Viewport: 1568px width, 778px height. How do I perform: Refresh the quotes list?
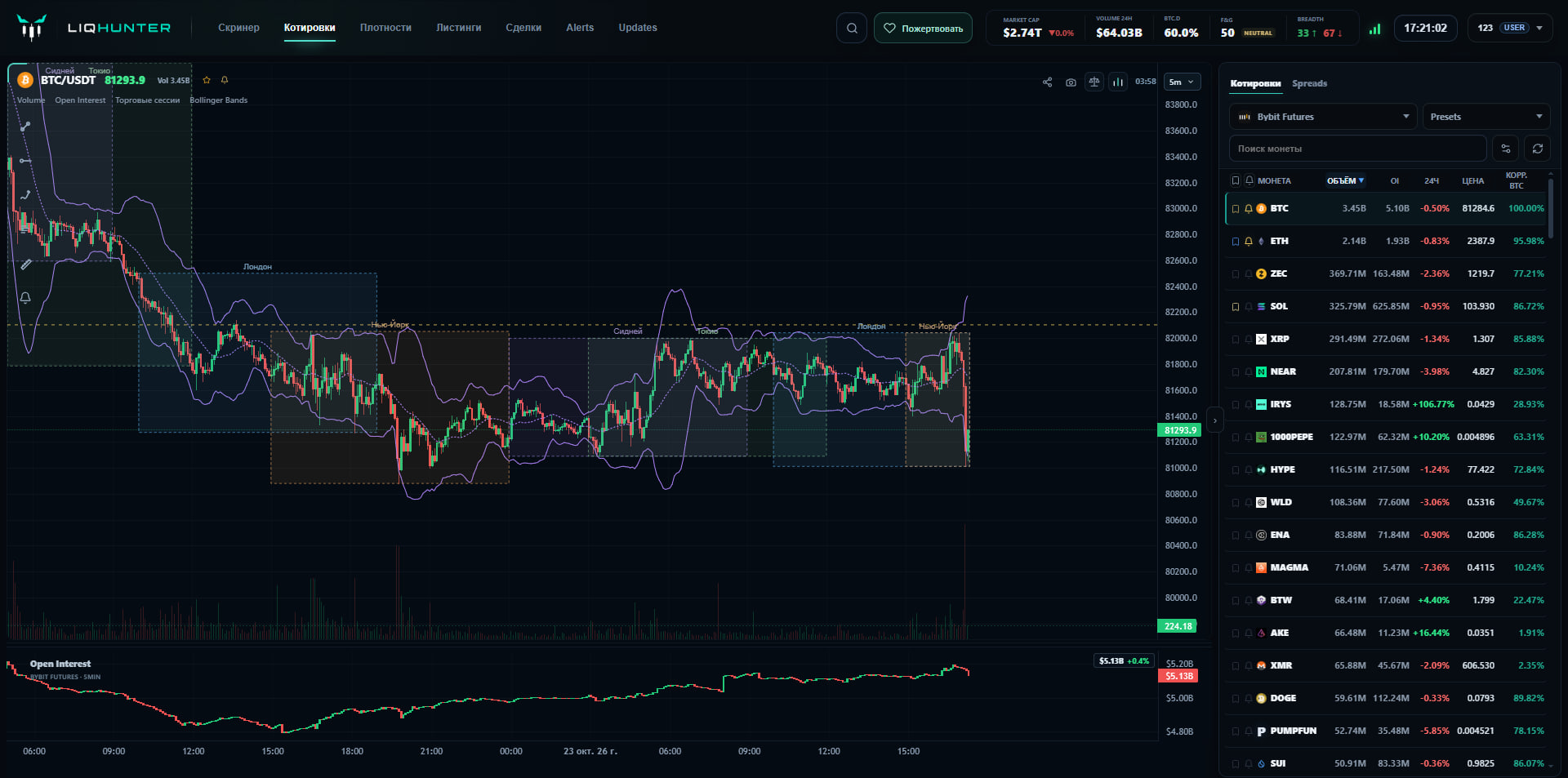(1537, 149)
